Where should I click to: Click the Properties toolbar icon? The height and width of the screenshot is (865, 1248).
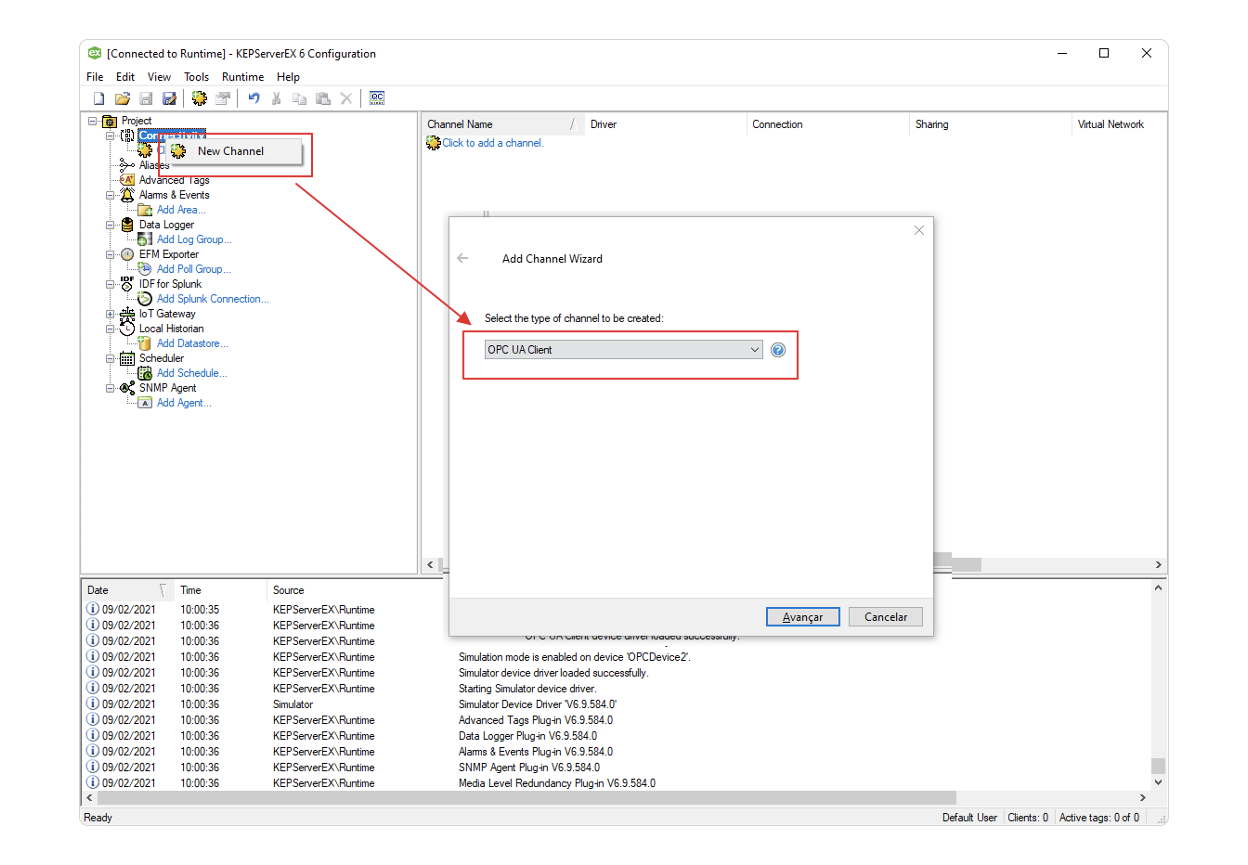click(222, 98)
